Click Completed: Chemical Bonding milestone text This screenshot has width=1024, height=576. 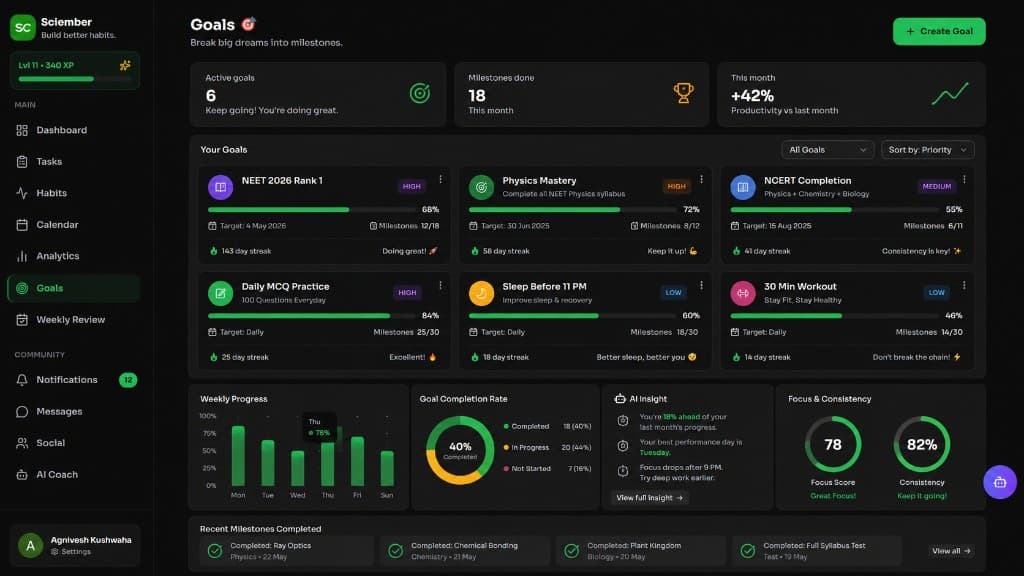[x=464, y=545]
